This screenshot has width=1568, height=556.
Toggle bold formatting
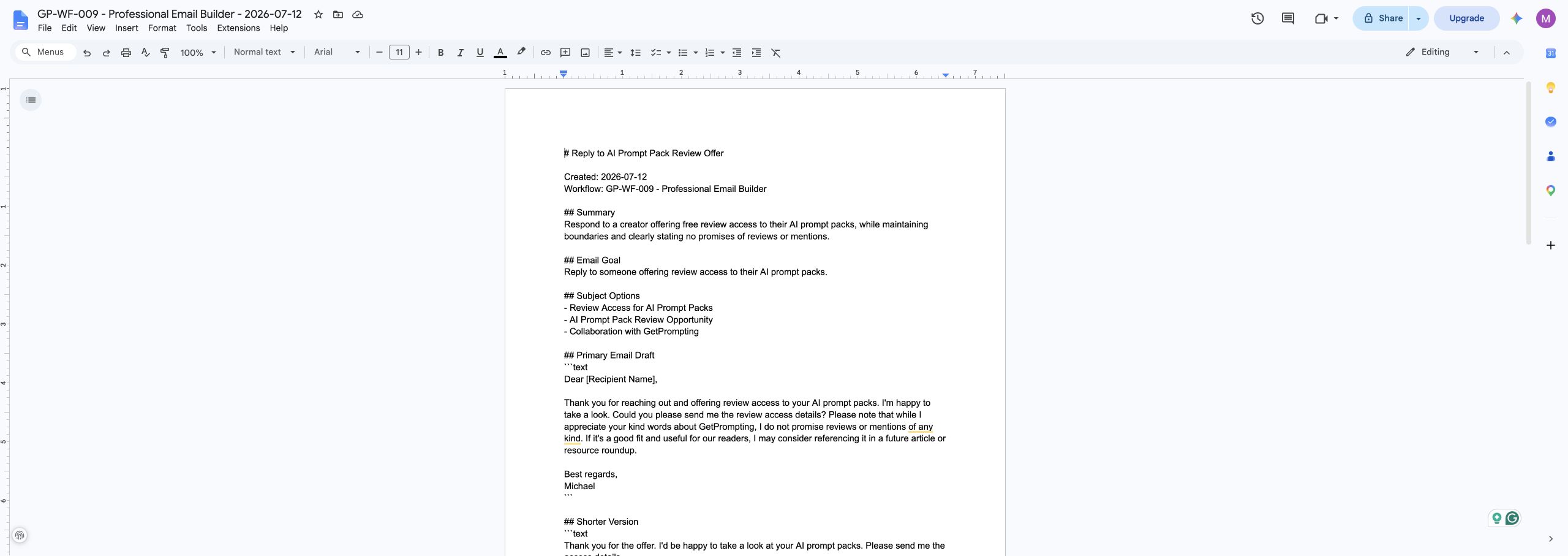click(440, 53)
